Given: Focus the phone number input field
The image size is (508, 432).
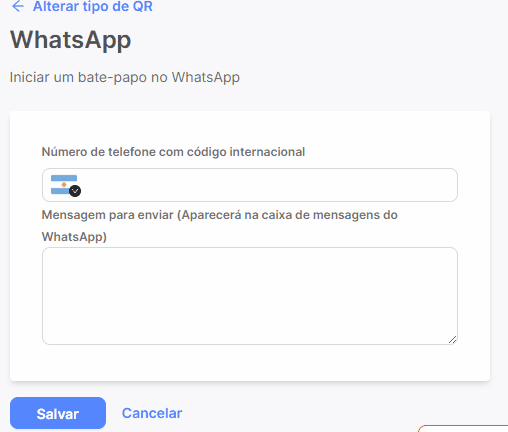Looking at the screenshot, I should tap(250, 185).
